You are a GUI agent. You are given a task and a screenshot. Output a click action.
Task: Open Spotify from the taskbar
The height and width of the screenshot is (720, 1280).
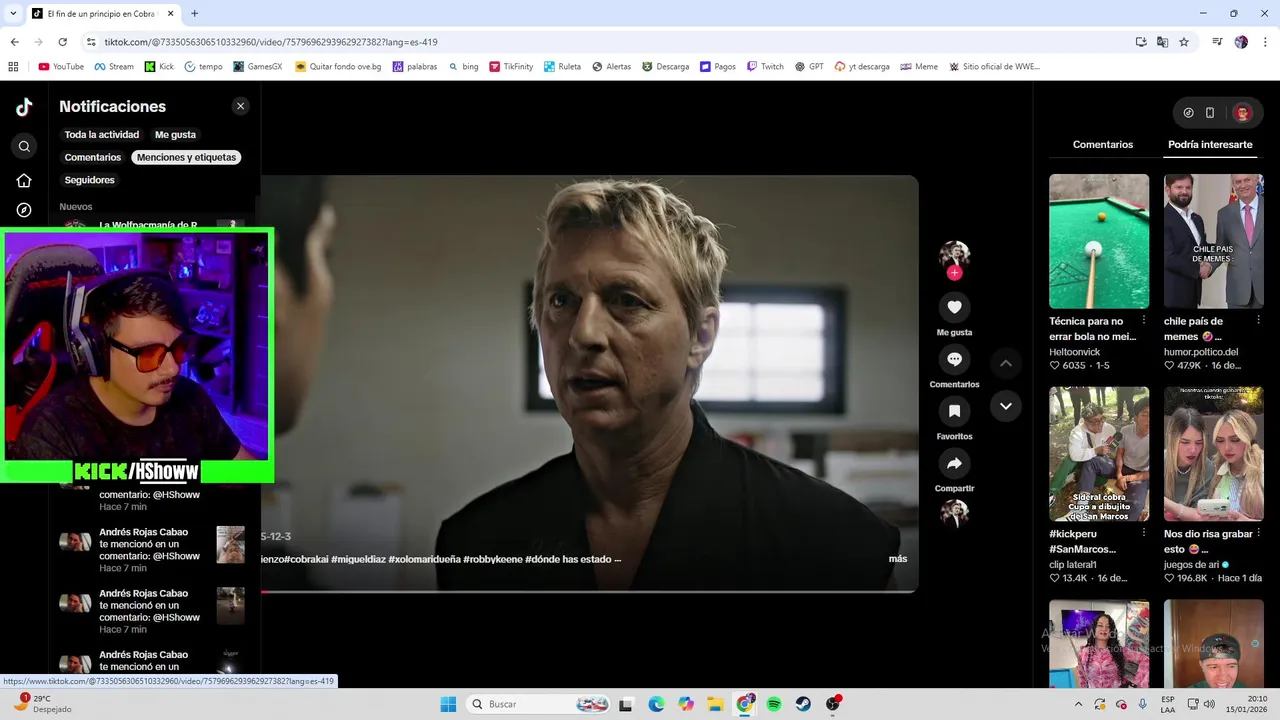[x=774, y=704]
